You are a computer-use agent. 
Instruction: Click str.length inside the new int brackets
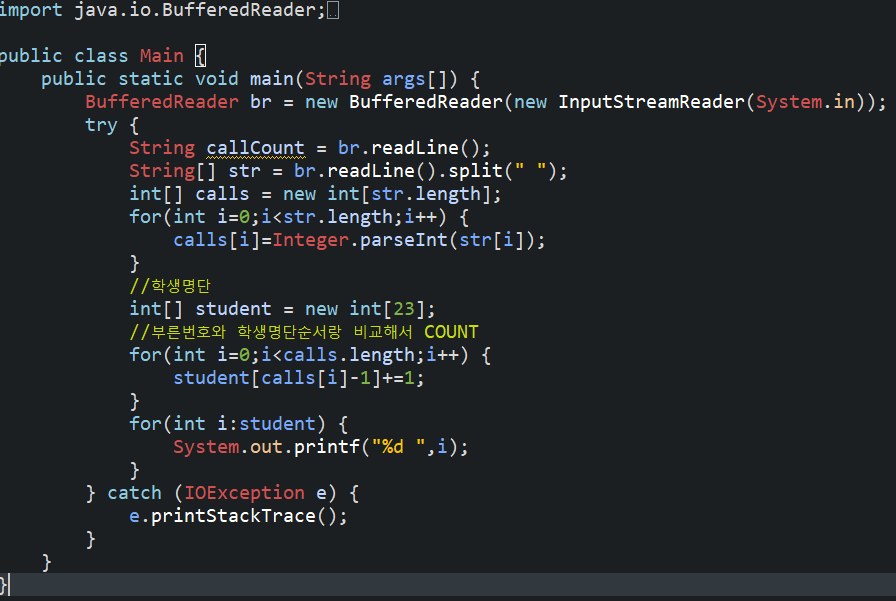pyautogui.click(x=426, y=194)
